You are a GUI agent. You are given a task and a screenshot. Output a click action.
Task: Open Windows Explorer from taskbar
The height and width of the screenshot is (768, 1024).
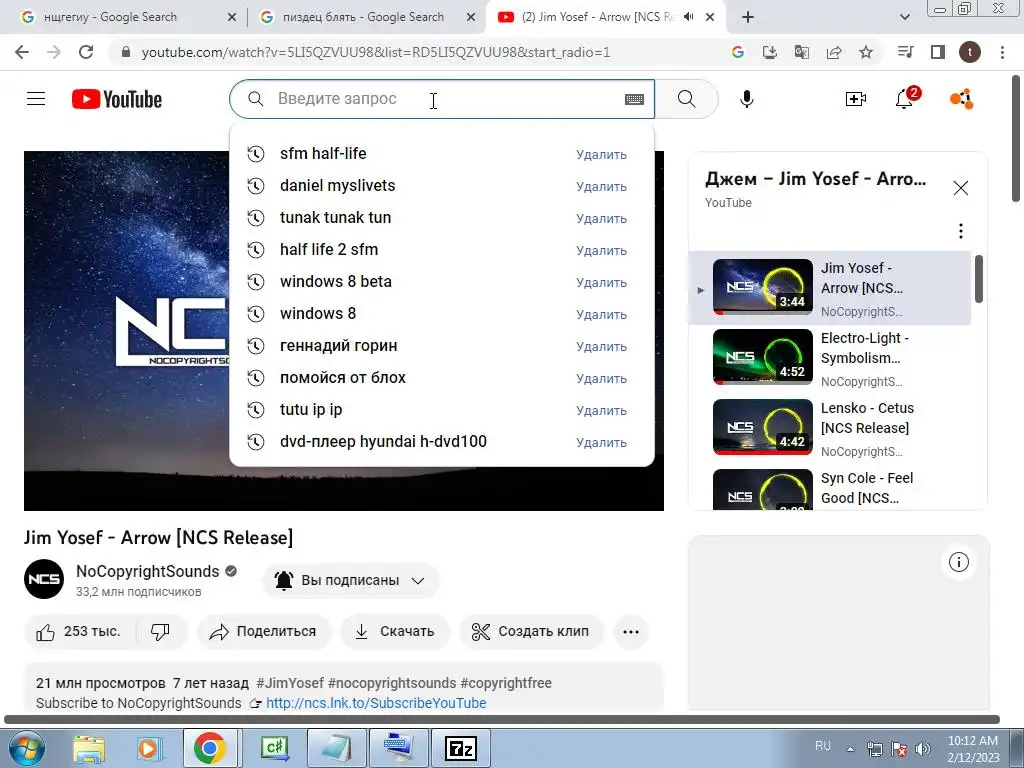[89, 748]
